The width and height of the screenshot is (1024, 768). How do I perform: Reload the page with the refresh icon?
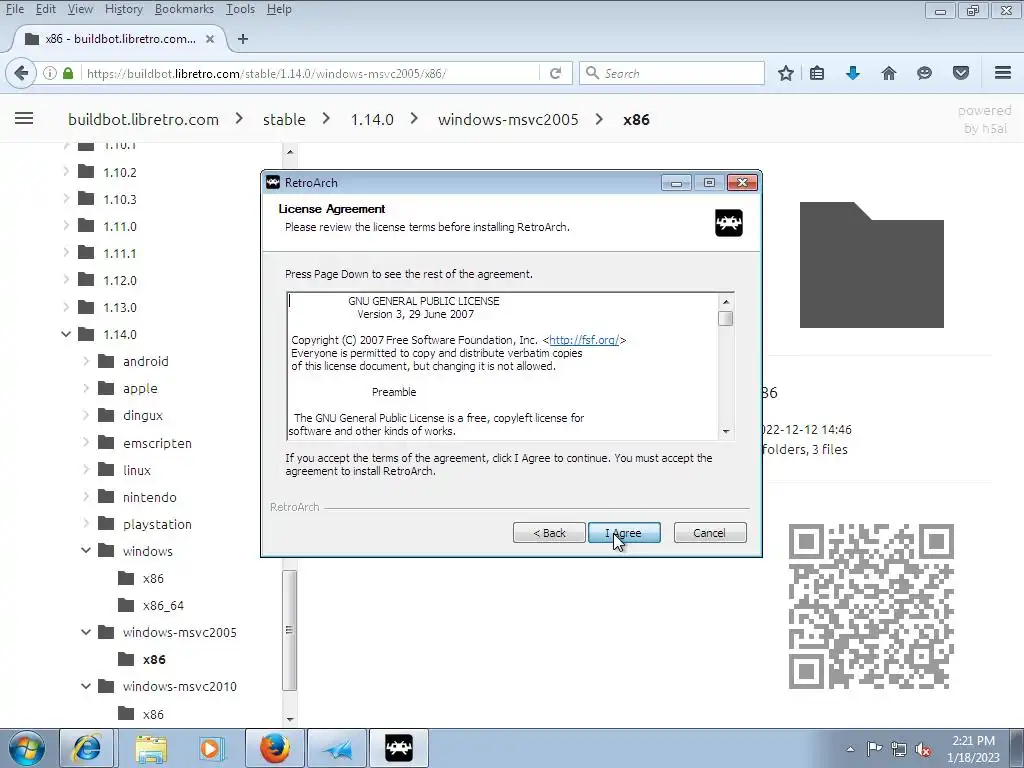(x=555, y=73)
